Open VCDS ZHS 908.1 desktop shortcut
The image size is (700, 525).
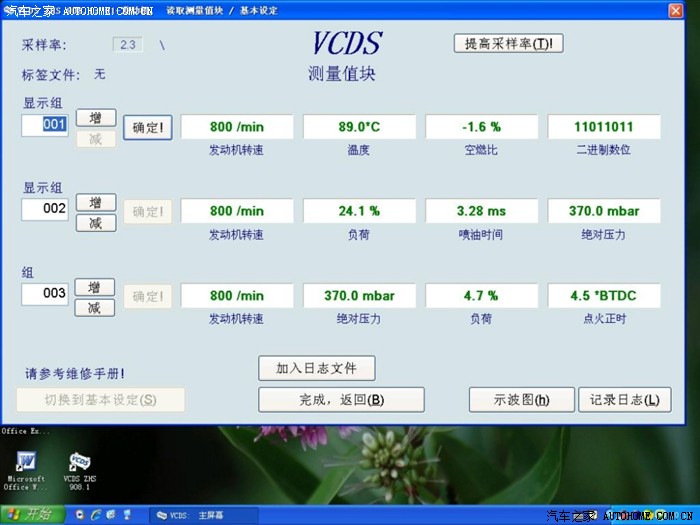(x=81, y=462)
